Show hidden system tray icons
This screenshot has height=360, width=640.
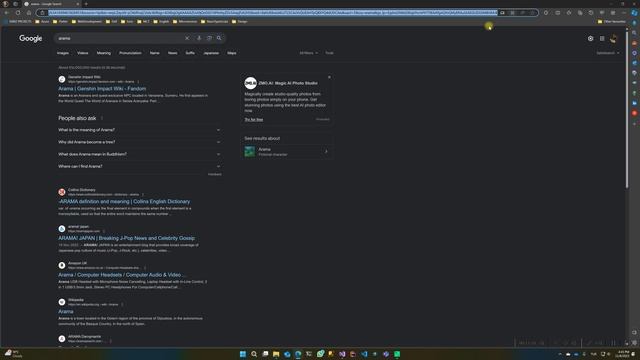[x=560, y=354]
